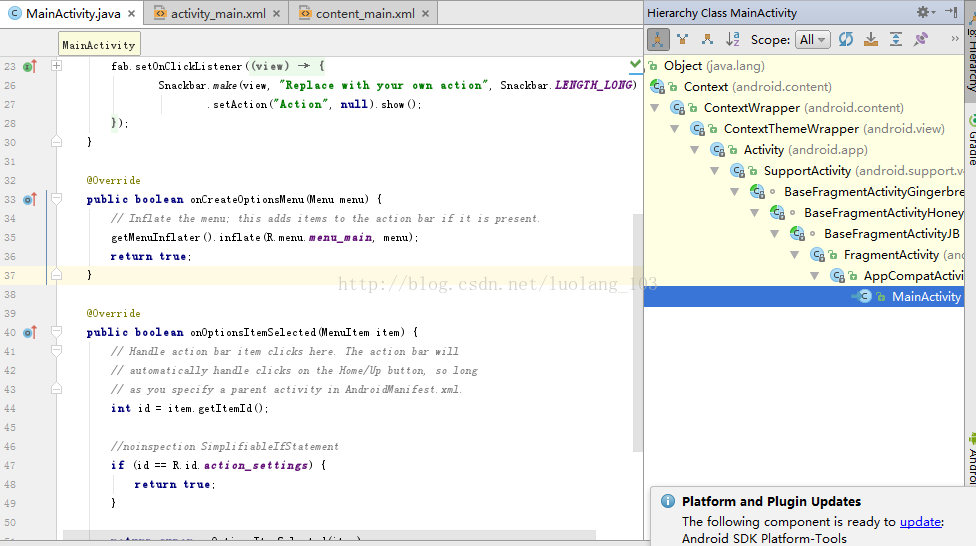This screenshot has width=976, height=546.
Task: Show more hierarchy toolbar actions chevron
Action: tap(955, 39)
